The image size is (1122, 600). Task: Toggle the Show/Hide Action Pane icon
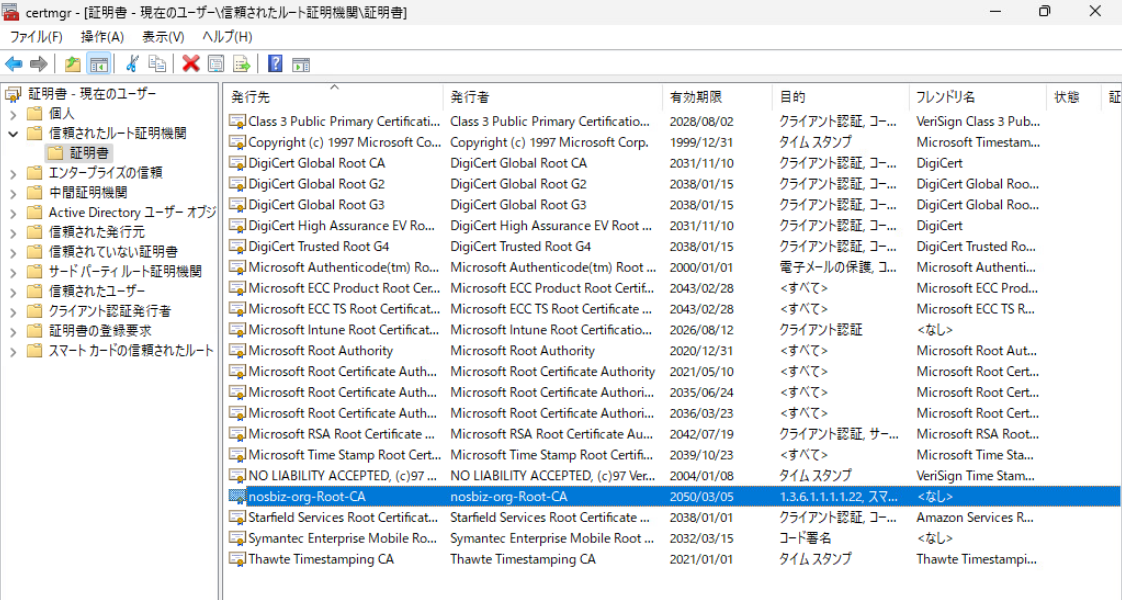click(x=301, y=64)
